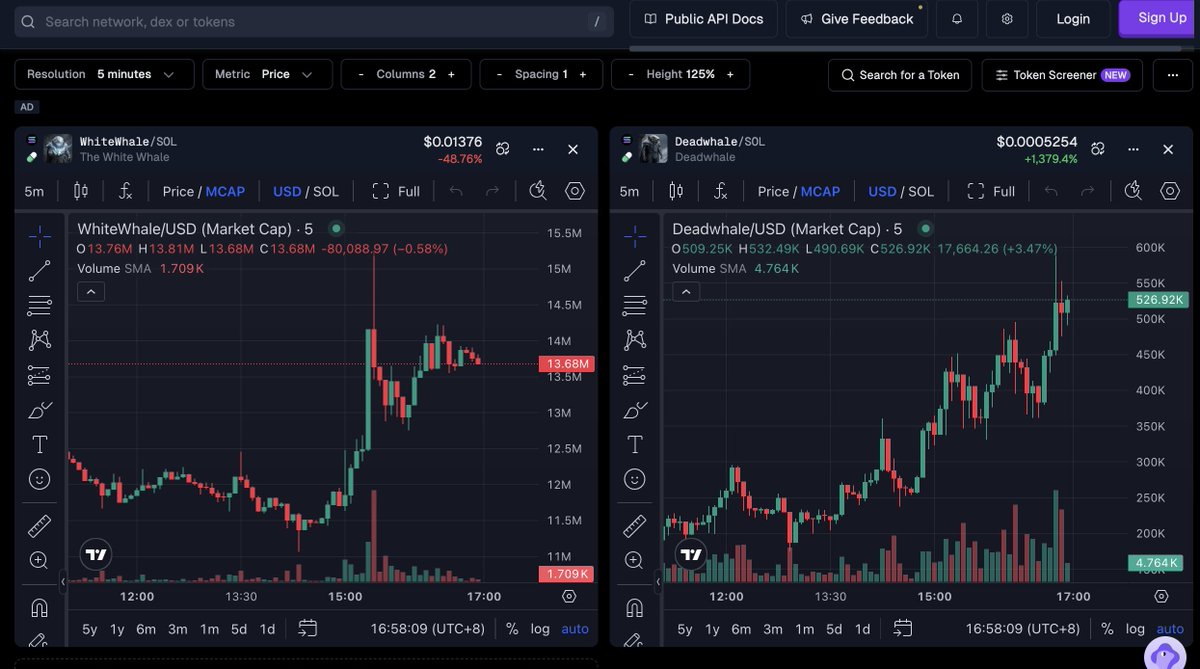Screen dimensions: 1200x669
Task: Switch Deadwhale chart to Price
Action: click(773, 191)
